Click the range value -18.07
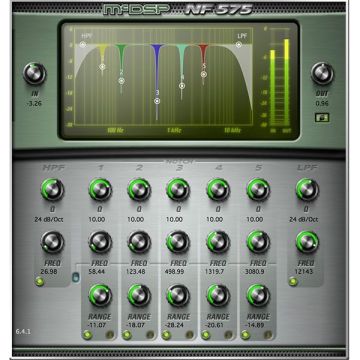Screen dimensions: 360x360 pyautogui.click(x=135, y=324)
